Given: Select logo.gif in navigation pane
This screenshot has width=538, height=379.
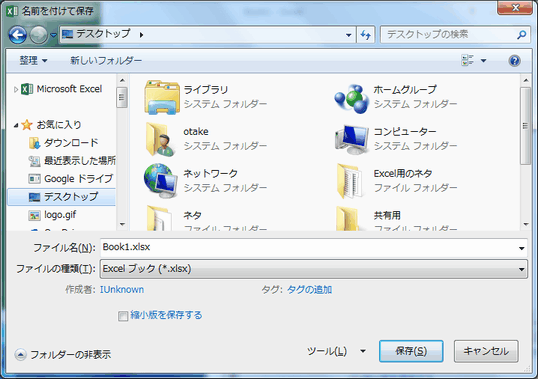Looking at the screenshot, I should coord(52,215).
